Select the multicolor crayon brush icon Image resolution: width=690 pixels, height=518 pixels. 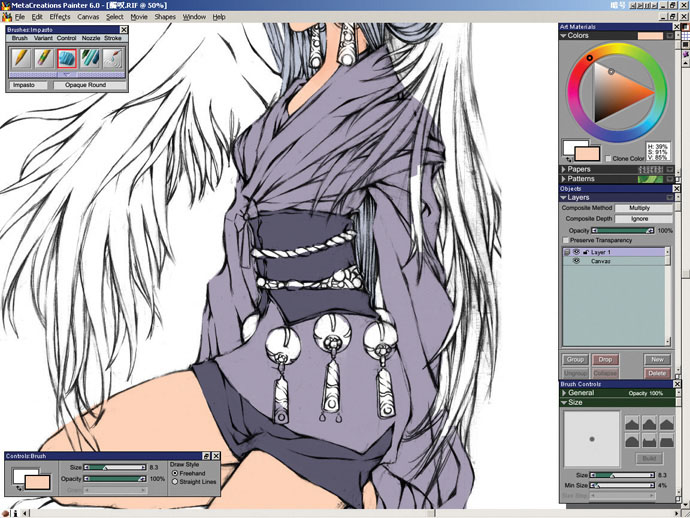tap(44, 59)
